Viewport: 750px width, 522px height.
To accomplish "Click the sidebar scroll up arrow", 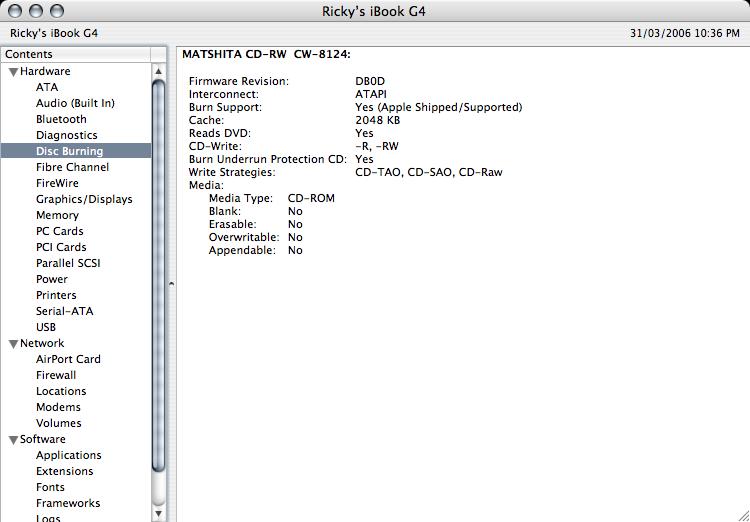I will [x=159, y=71].
